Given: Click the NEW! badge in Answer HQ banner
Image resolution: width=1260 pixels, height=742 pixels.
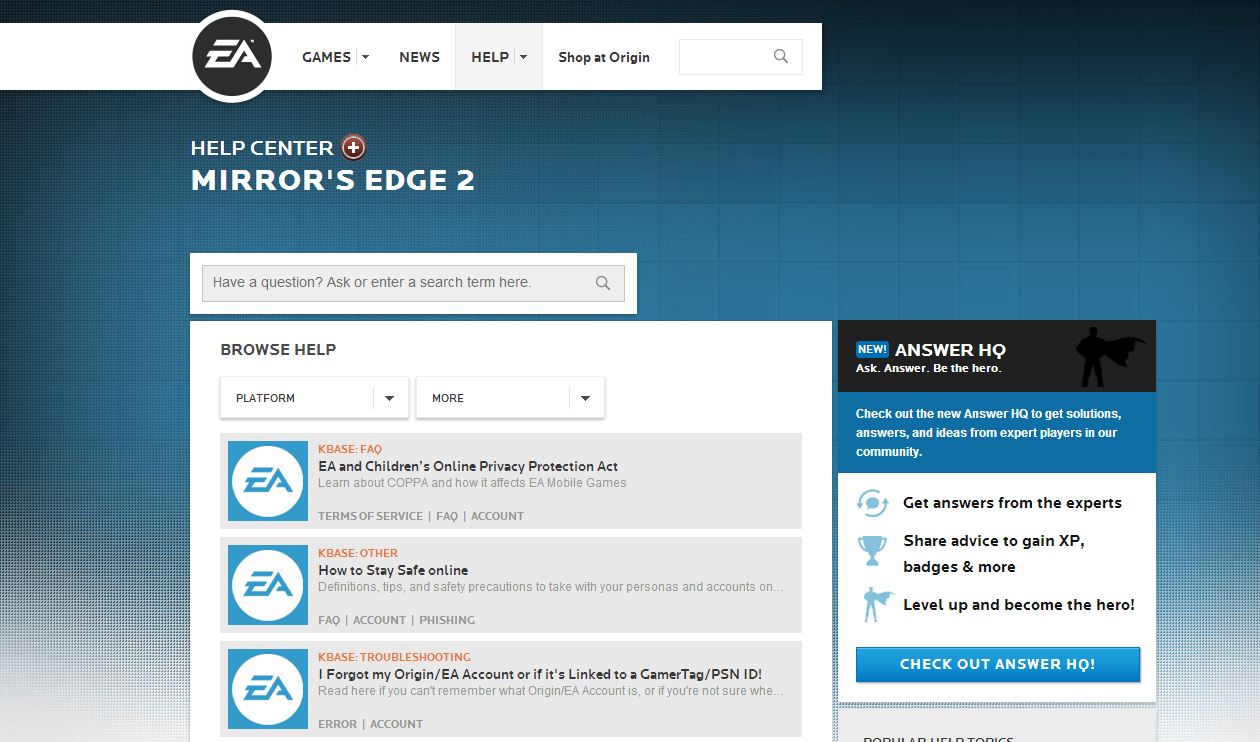Looking at the screenshot, I should point(872,349).
